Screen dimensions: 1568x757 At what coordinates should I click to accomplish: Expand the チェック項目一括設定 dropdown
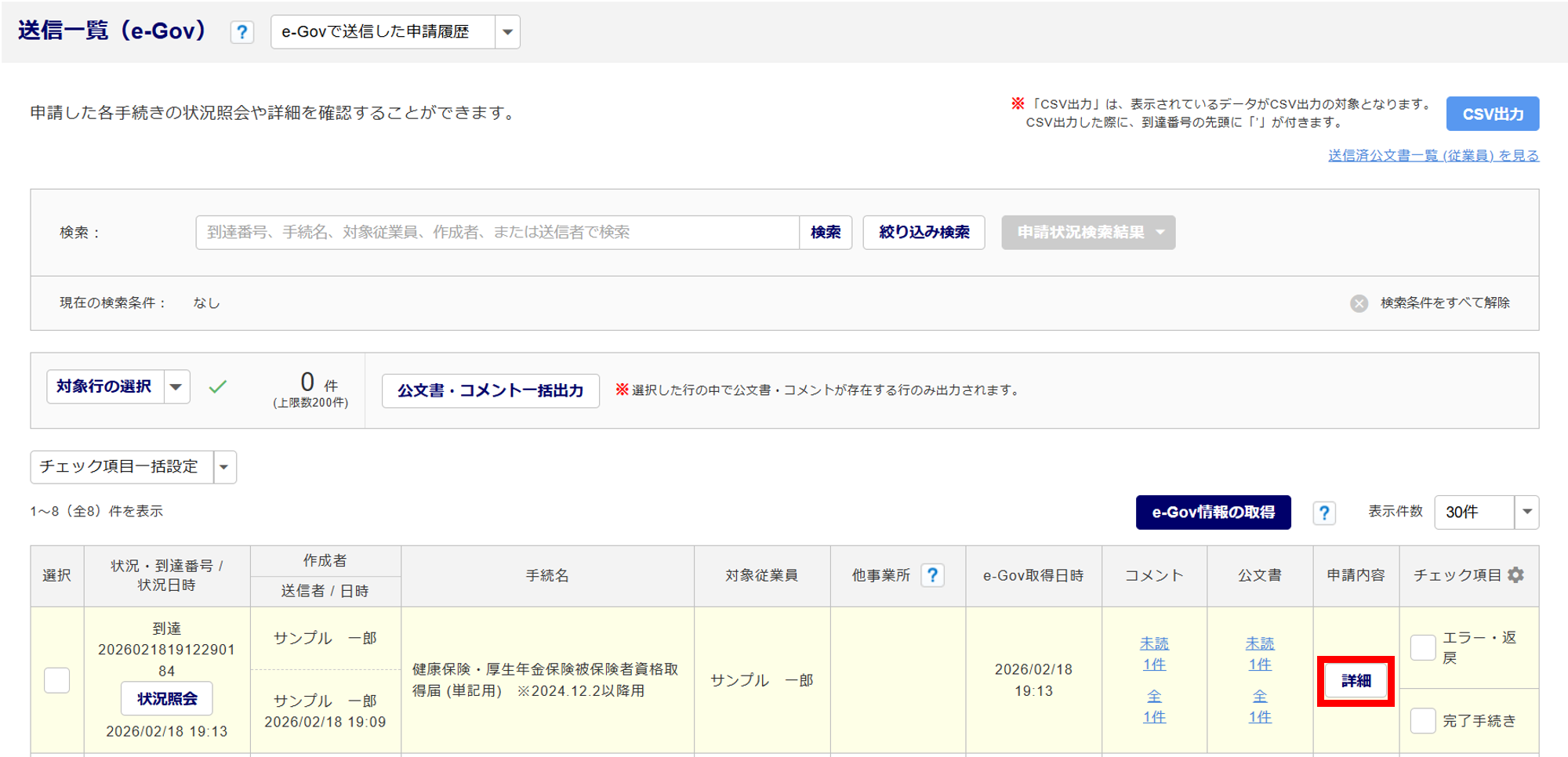pyautogui.click(x=224, y=467)
